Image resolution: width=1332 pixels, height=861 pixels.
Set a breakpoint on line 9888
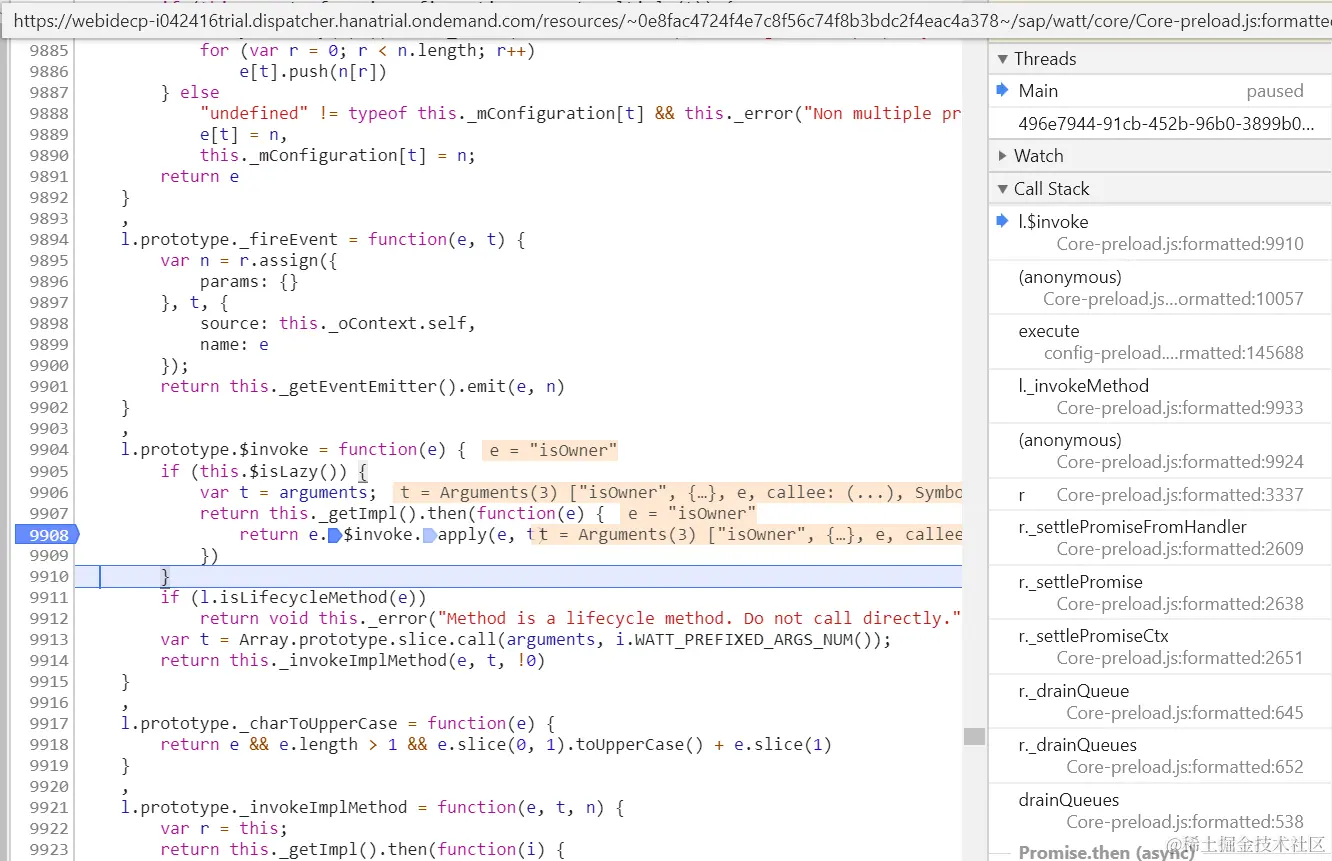[49, 113]
